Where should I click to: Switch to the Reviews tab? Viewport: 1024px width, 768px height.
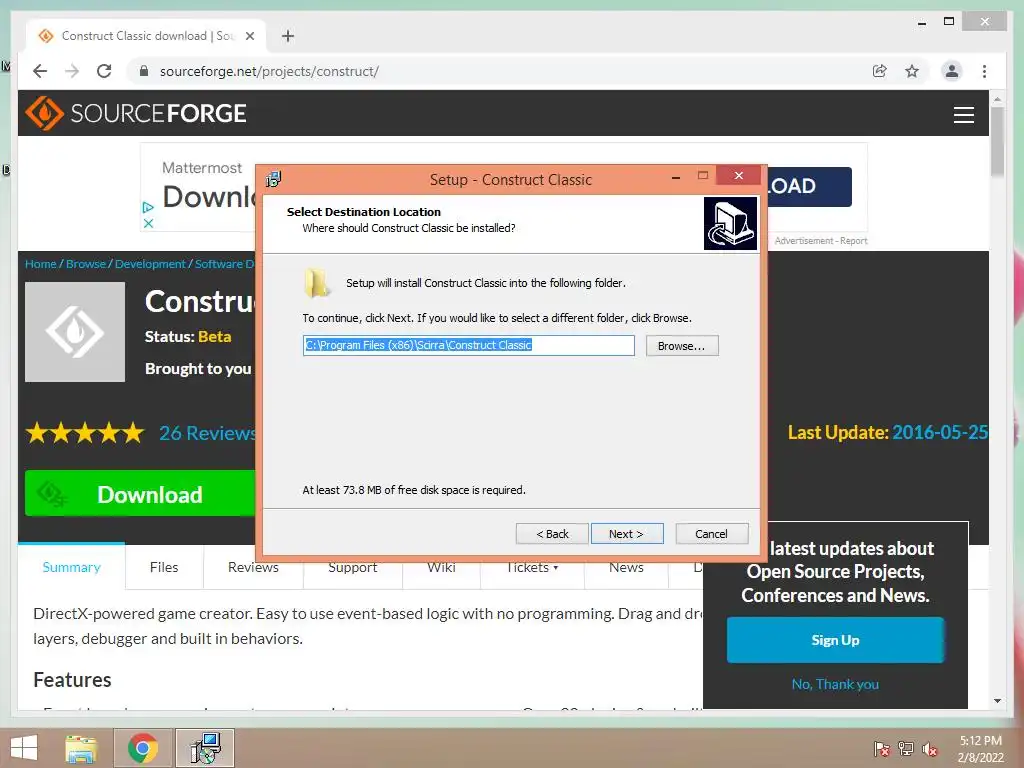point(253,567)
